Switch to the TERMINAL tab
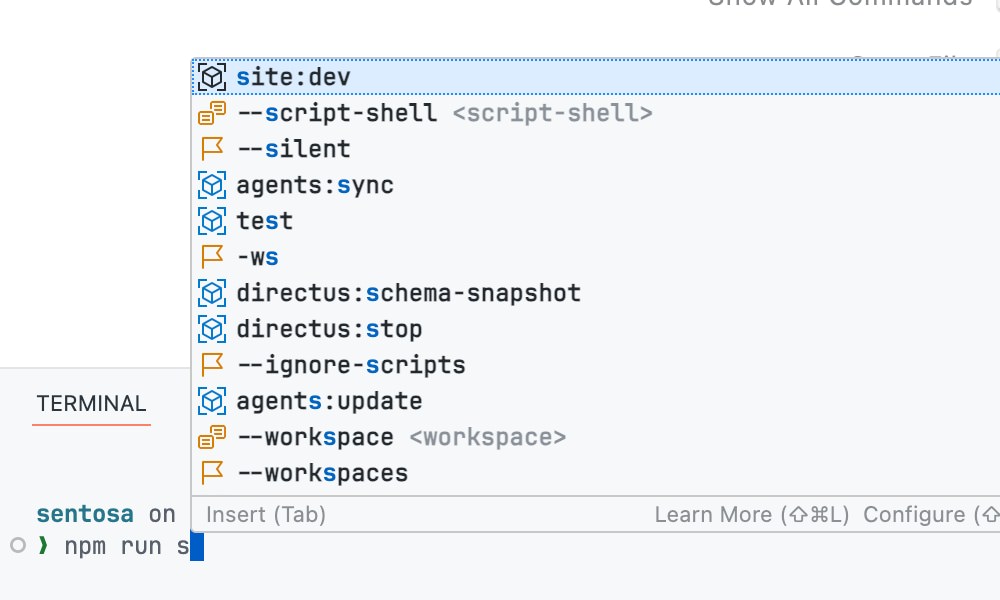 [x=91, y=403]
